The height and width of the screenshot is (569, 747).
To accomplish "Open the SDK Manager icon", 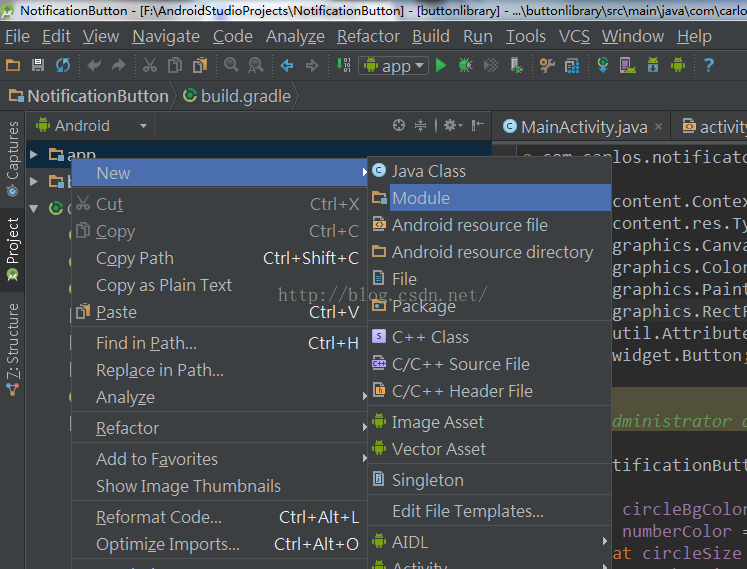I will coord(653,65).
